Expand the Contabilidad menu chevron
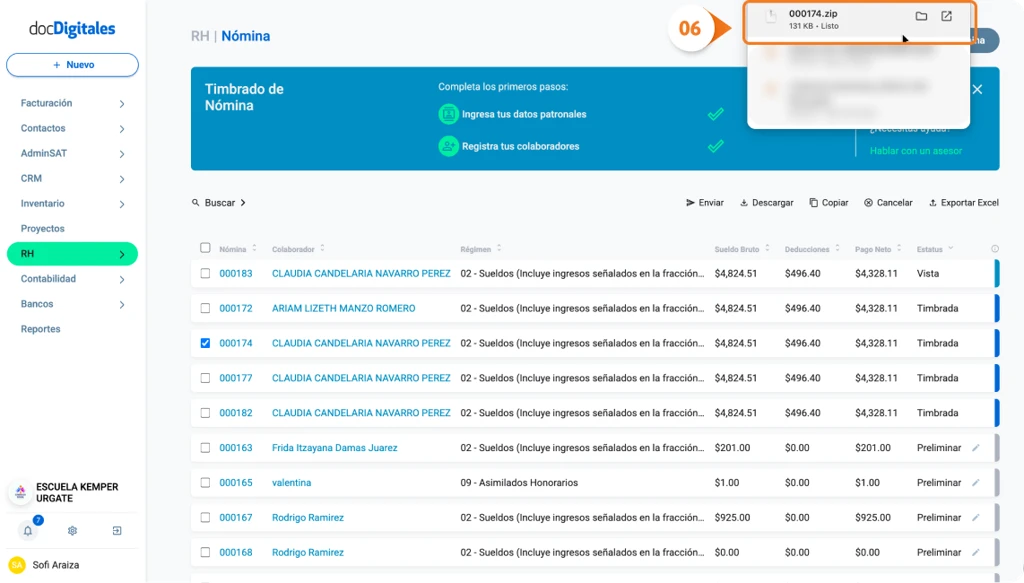1024x583 pixels. (122, 279)
